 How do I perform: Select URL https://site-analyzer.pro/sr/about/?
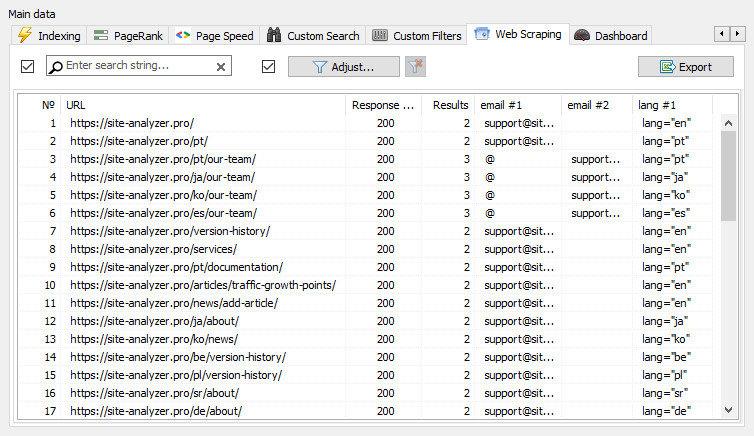point(154,393)
